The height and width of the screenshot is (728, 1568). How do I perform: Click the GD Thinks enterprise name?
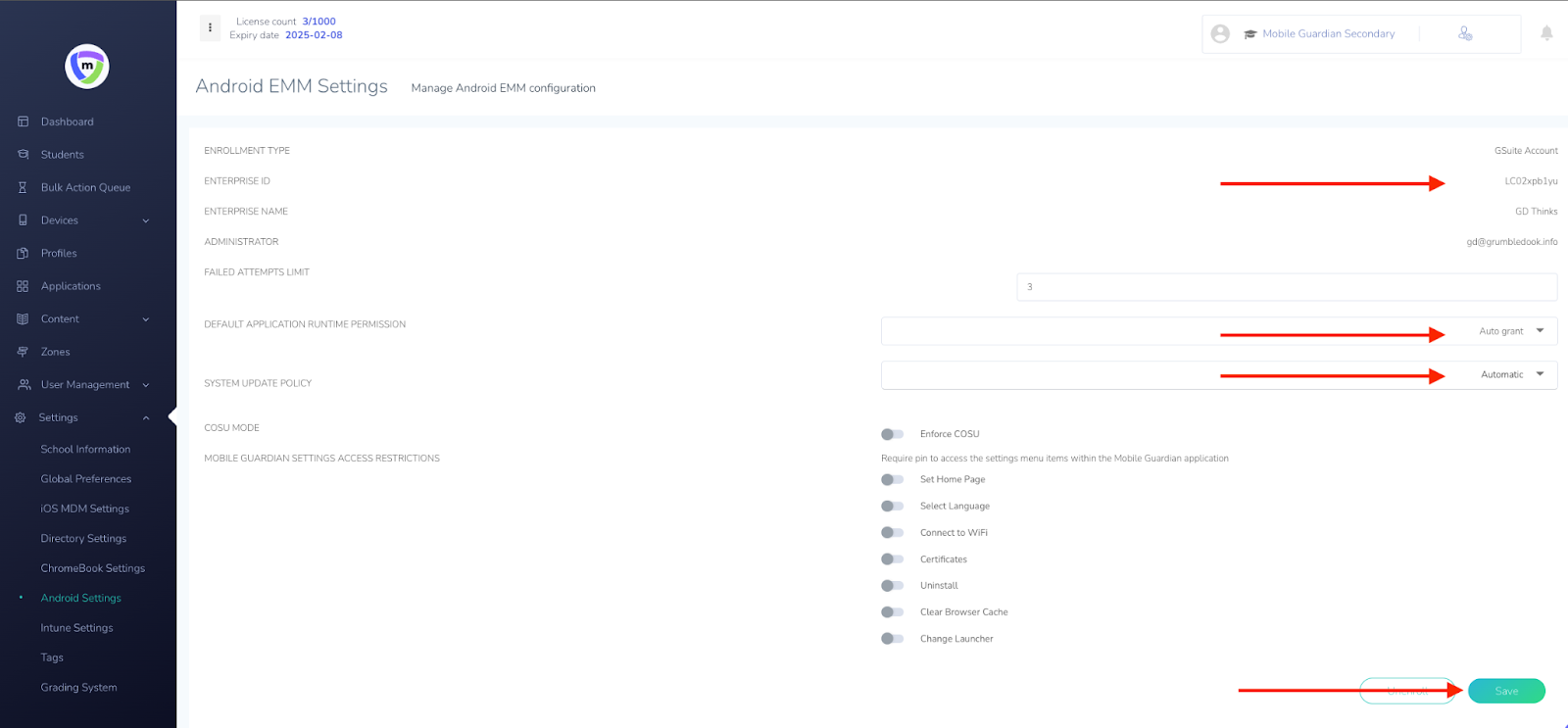click(1536, 212)
